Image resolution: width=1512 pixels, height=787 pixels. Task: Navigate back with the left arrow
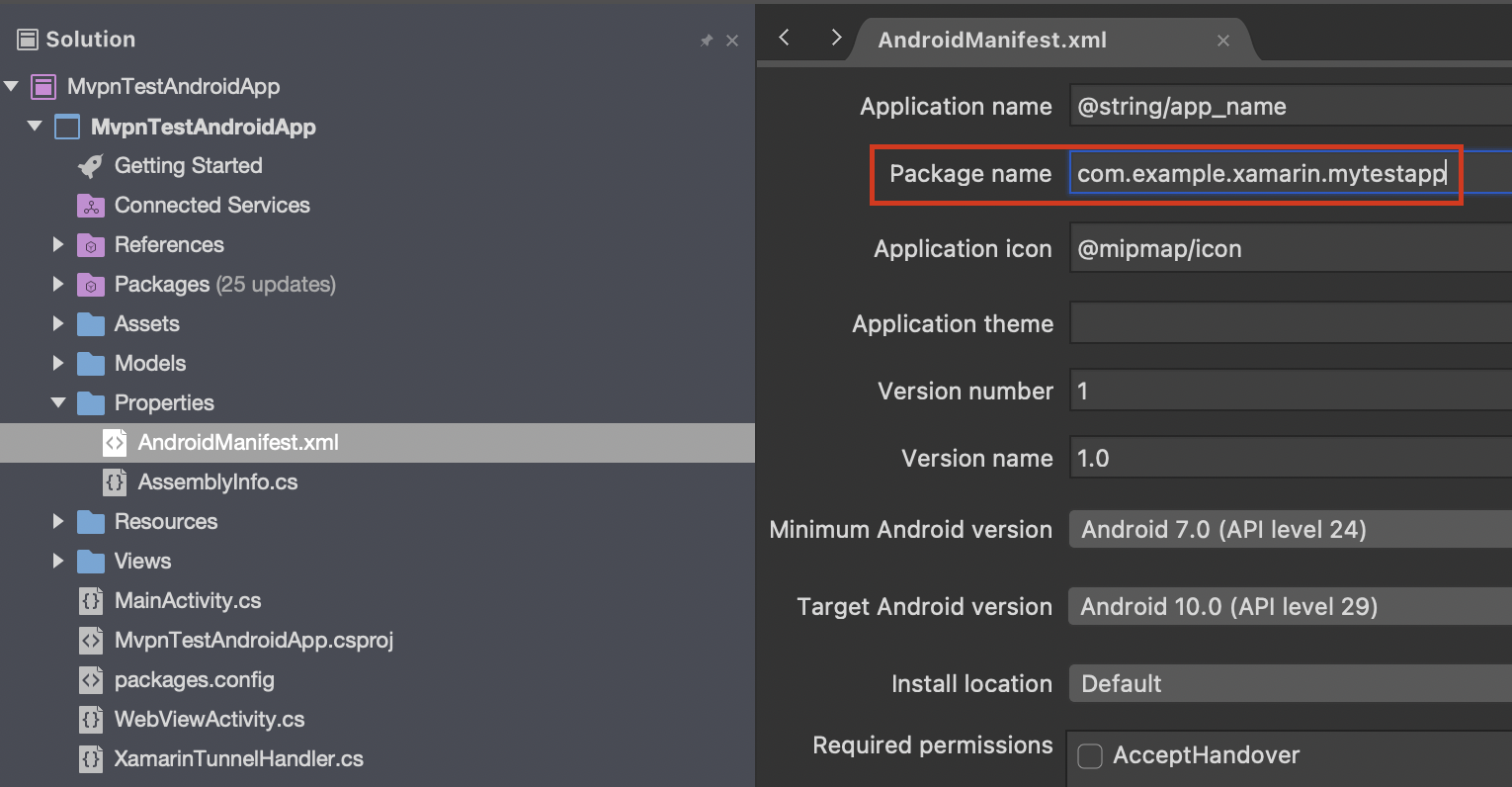click(x=784, y=38)
